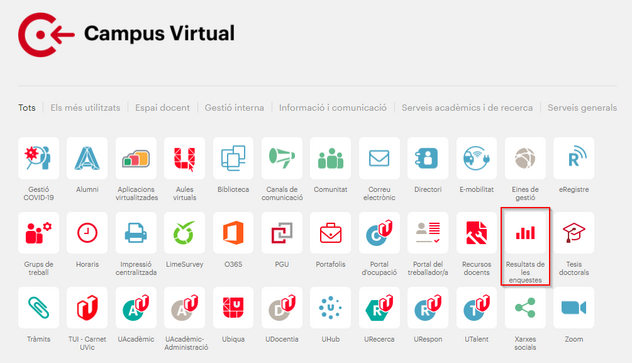Open the Biblioteca icon
632x363 pixels.
233,158
